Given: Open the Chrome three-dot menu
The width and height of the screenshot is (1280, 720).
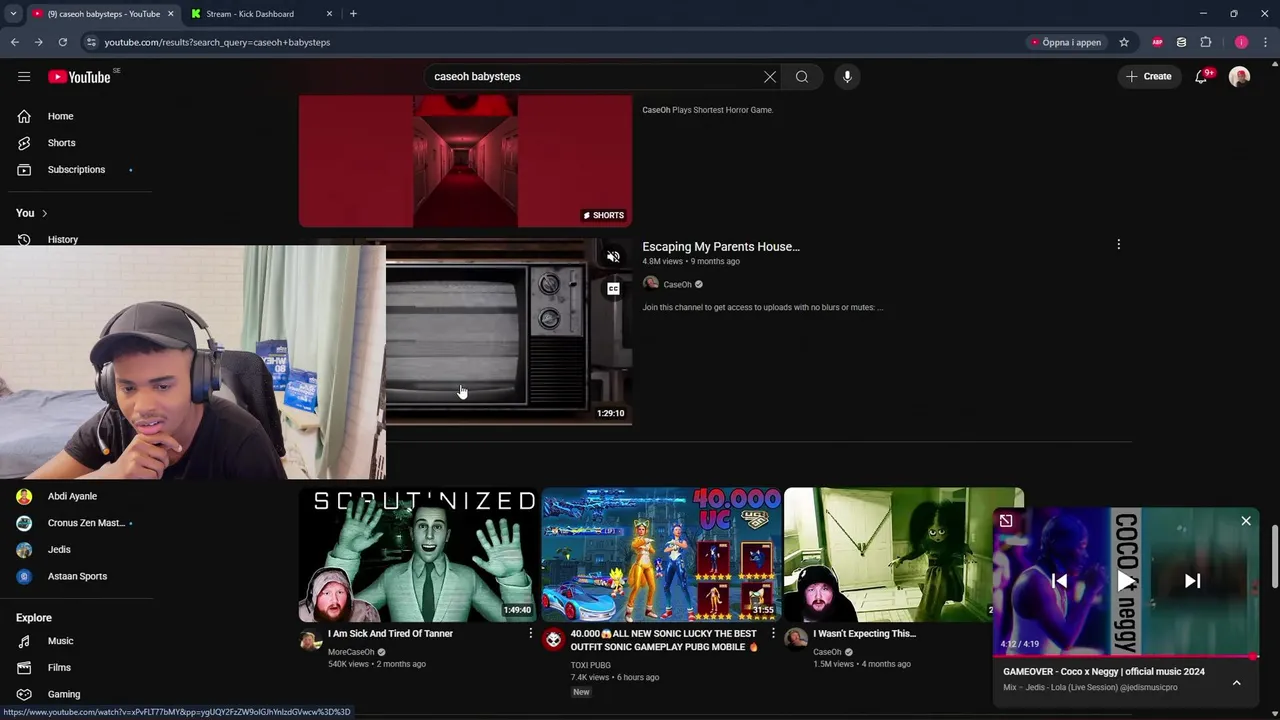Looking at the screenshot, I should click(1266, 42).
